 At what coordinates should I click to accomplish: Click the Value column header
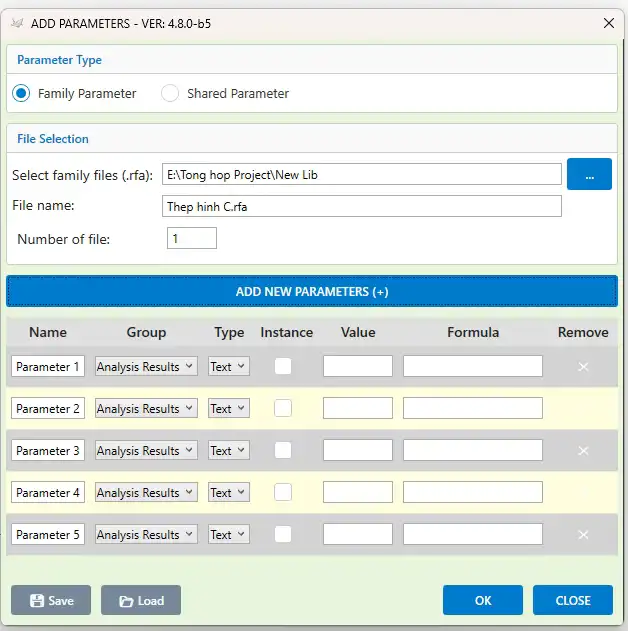358,332
